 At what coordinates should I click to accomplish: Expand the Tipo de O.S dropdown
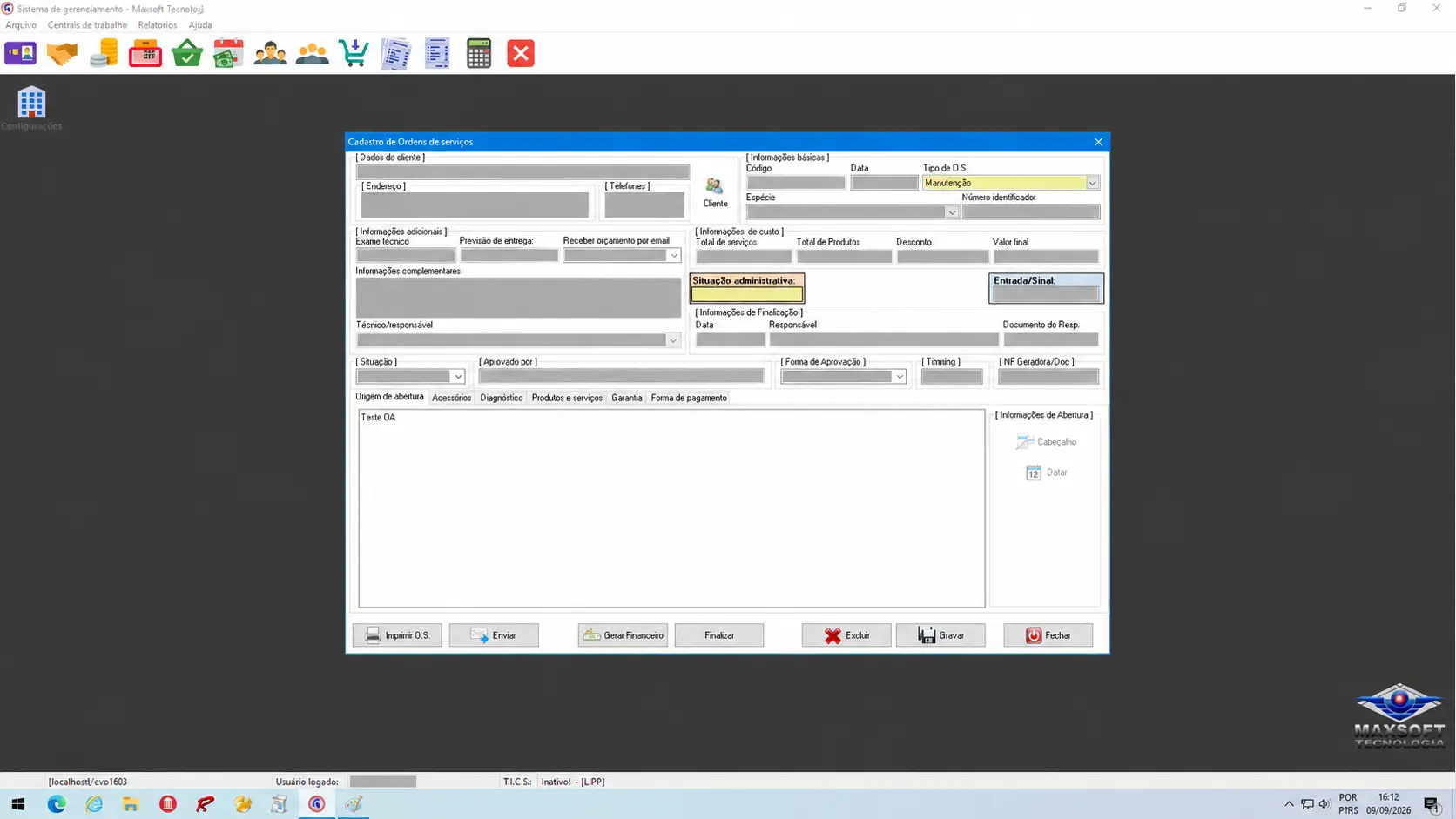click(1092, 183)
